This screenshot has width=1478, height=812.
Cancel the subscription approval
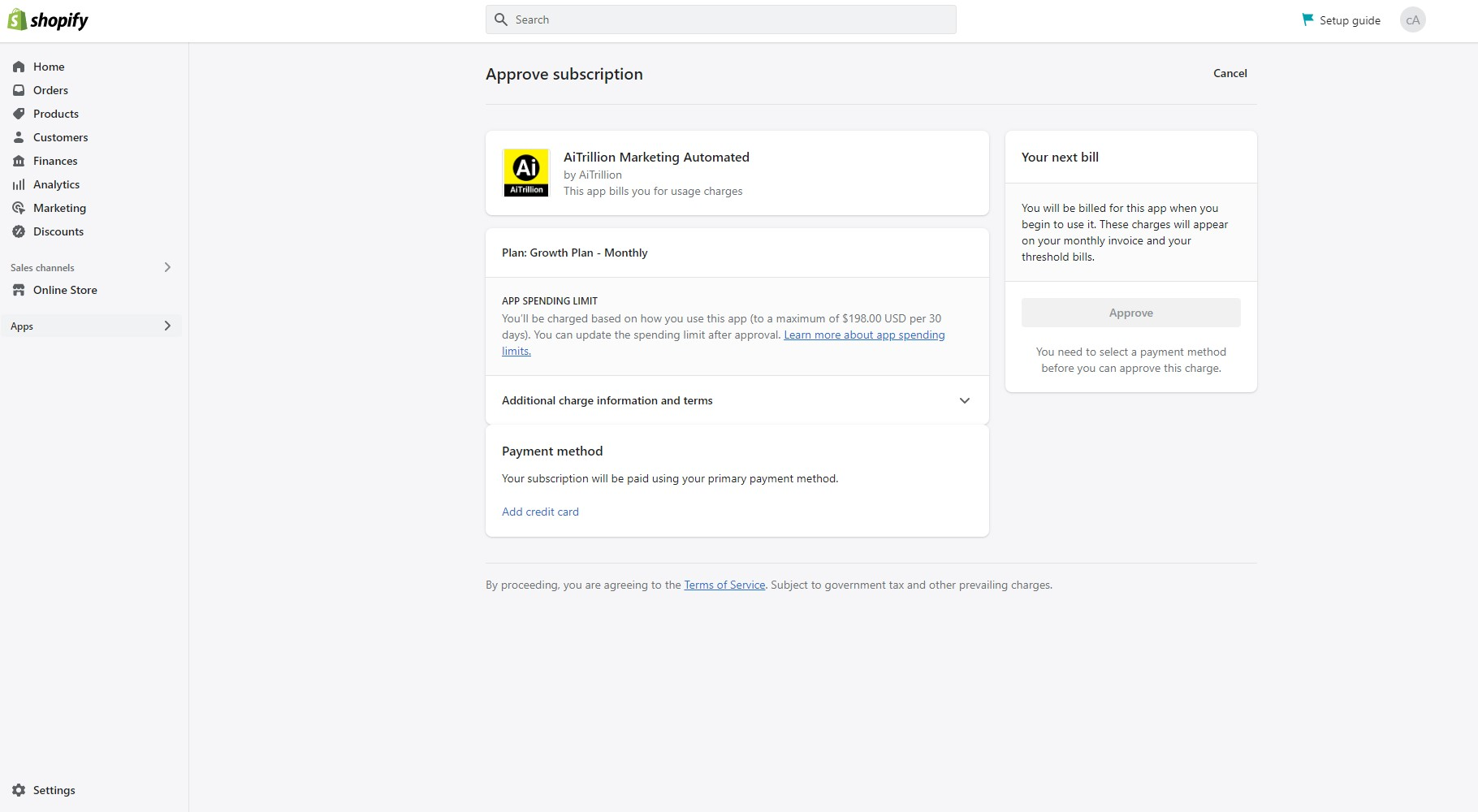[1230, 73]
